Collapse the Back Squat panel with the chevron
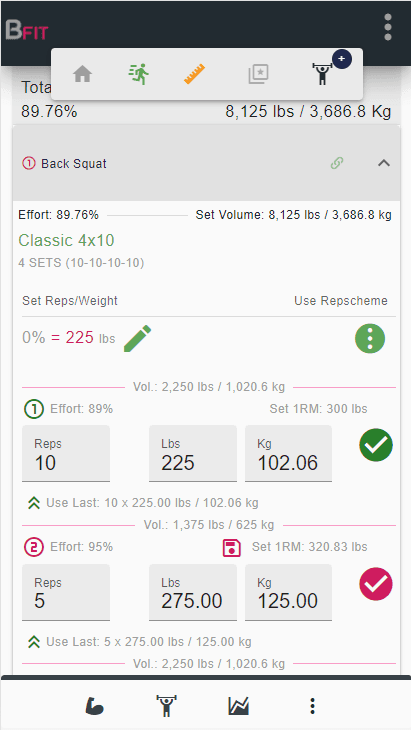Image resolution: width=411 pixels, height=730 pixels. 384,163
